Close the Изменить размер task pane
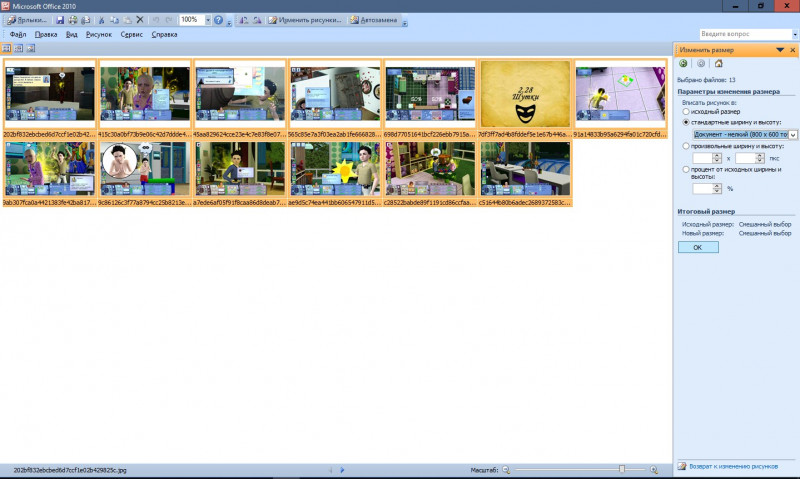The image size is (800, 479). [x=792, y=49]
